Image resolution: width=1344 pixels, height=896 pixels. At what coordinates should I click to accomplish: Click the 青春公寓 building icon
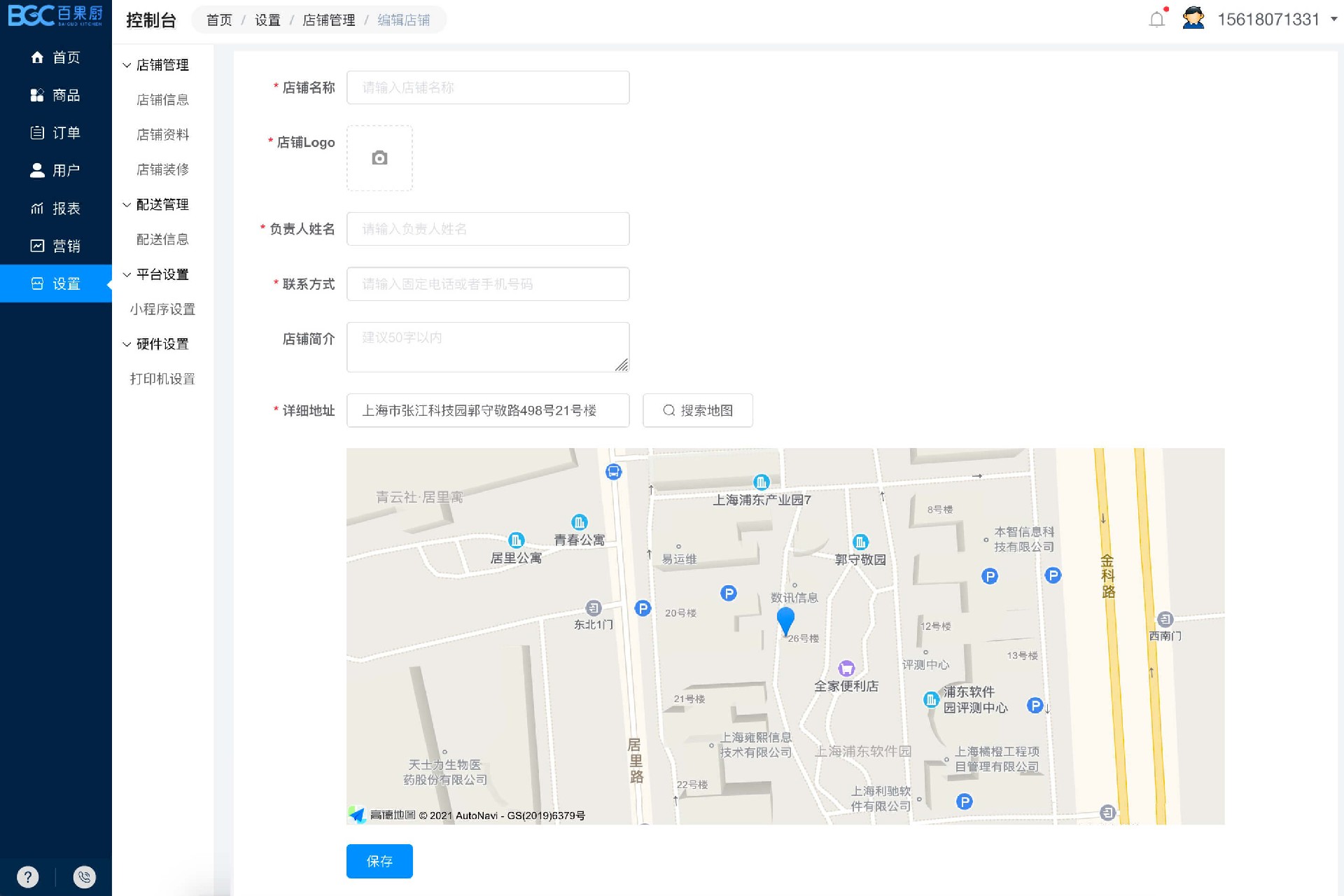point(580,522)
